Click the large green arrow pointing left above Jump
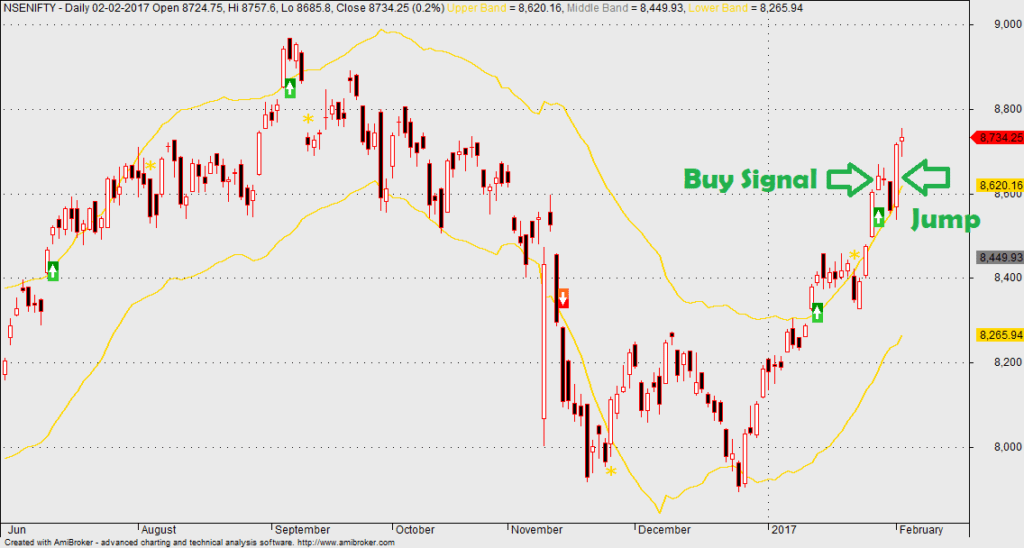Screen dimensions: 1024x548 click(926, 177)
